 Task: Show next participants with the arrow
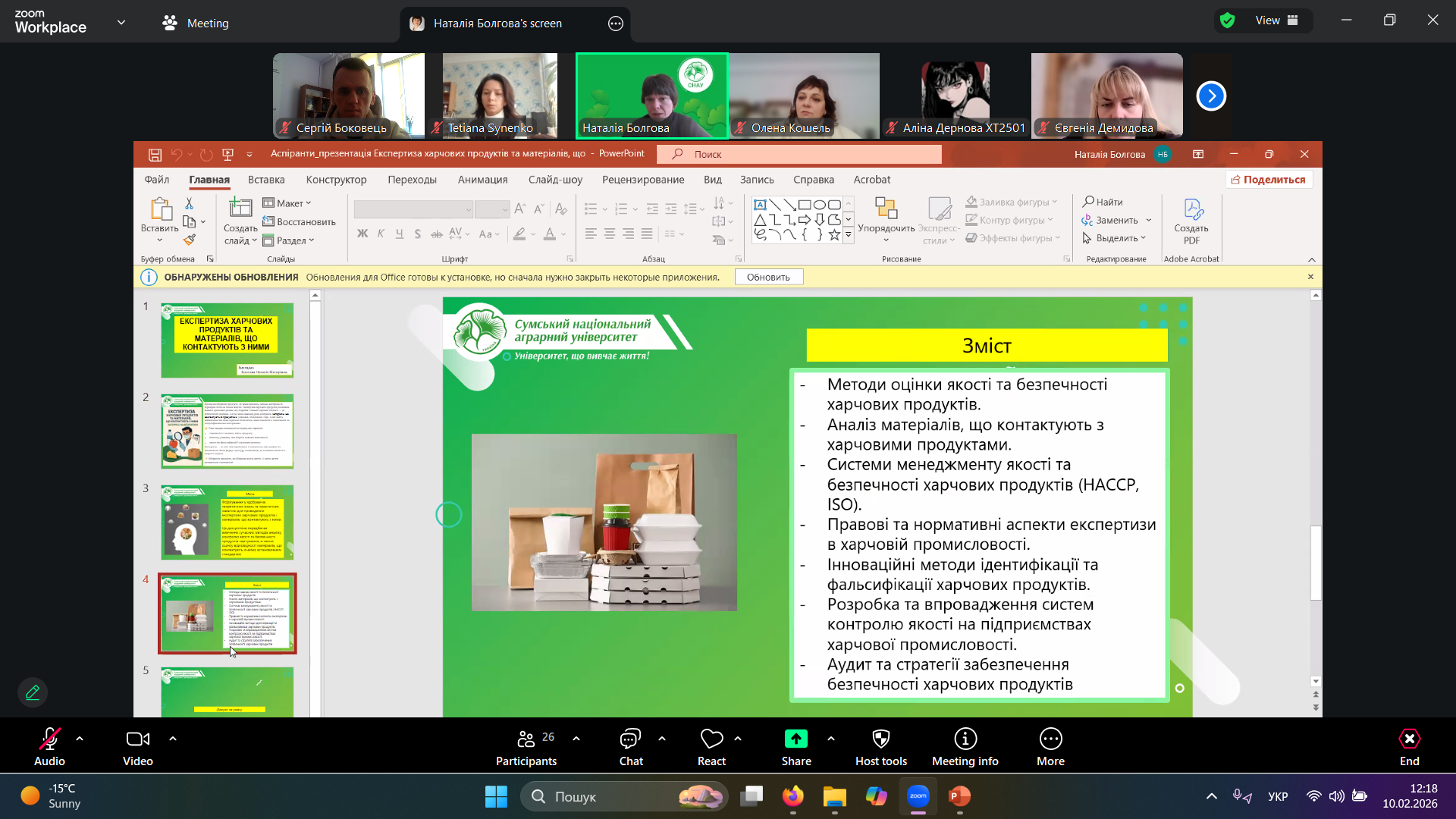tap(1210, 96)
